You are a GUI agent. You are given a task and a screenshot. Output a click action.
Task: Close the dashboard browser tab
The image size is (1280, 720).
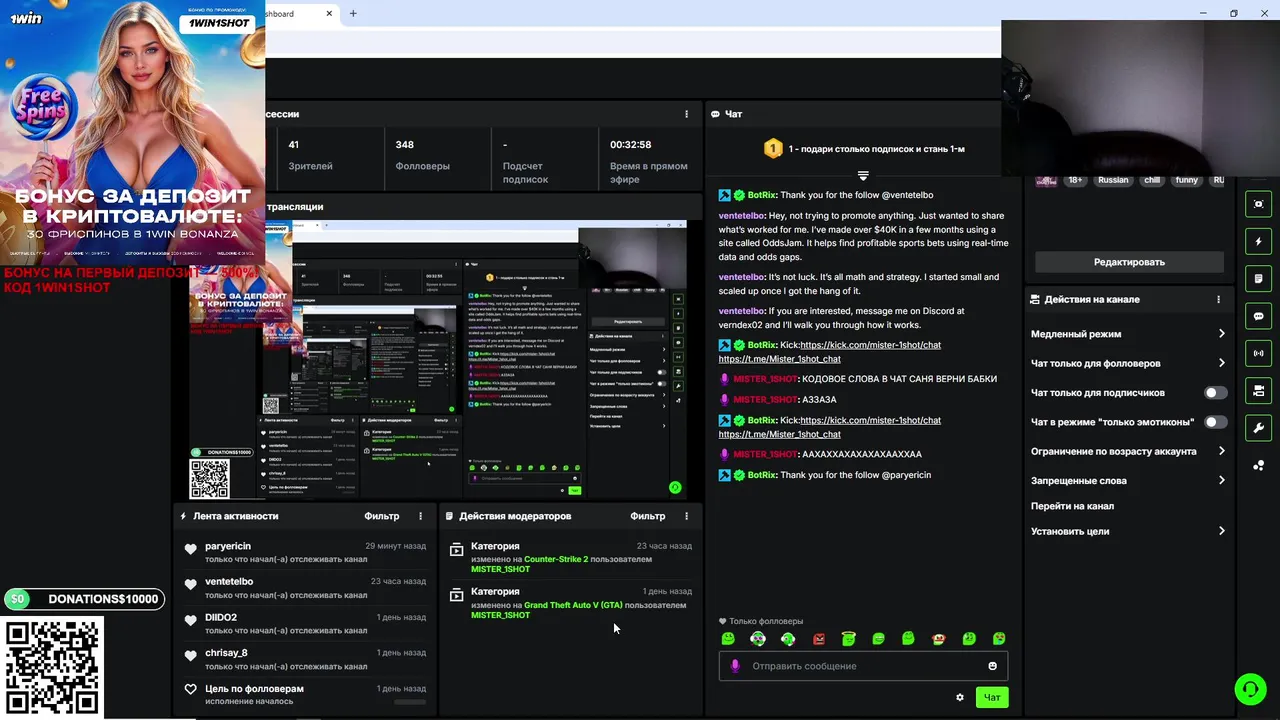(x=329, y=14)
